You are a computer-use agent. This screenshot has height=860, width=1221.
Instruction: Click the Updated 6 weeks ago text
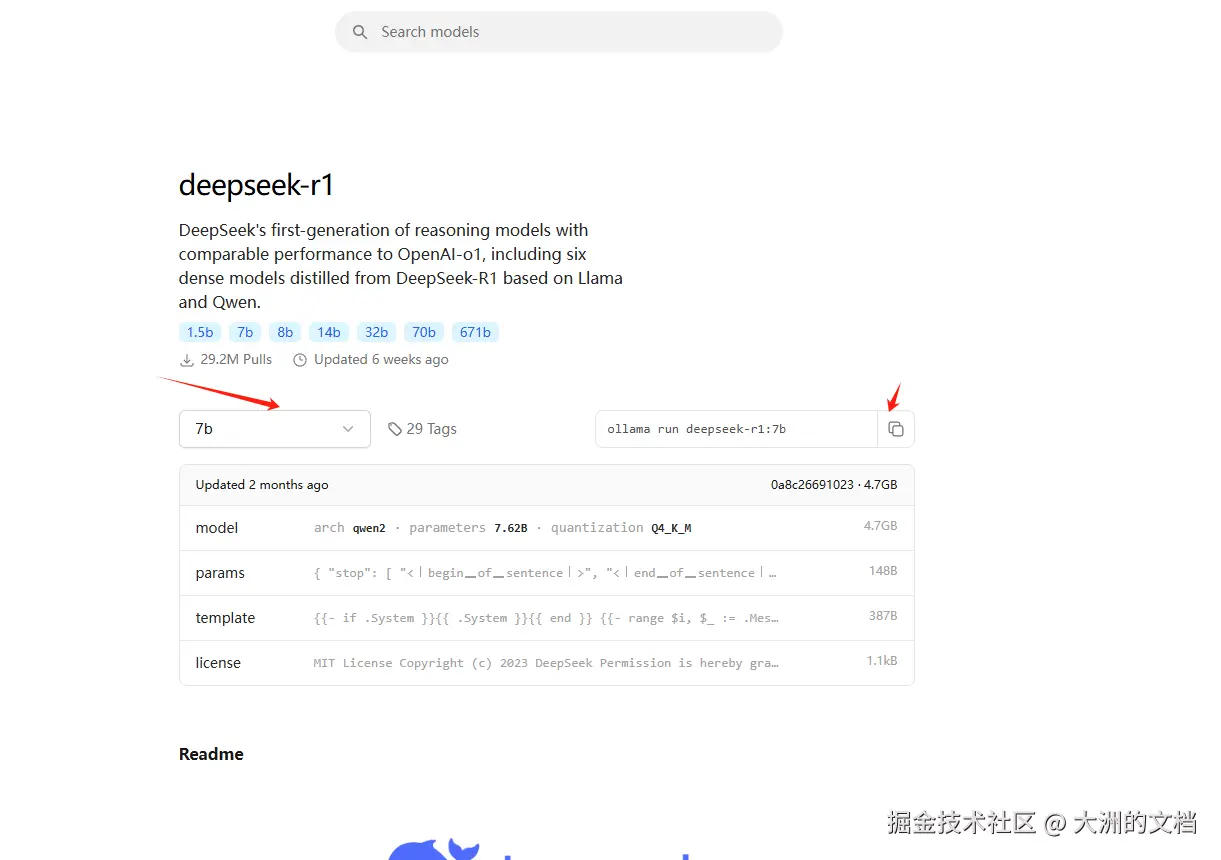pyautogui.click(x=381, y=360)
